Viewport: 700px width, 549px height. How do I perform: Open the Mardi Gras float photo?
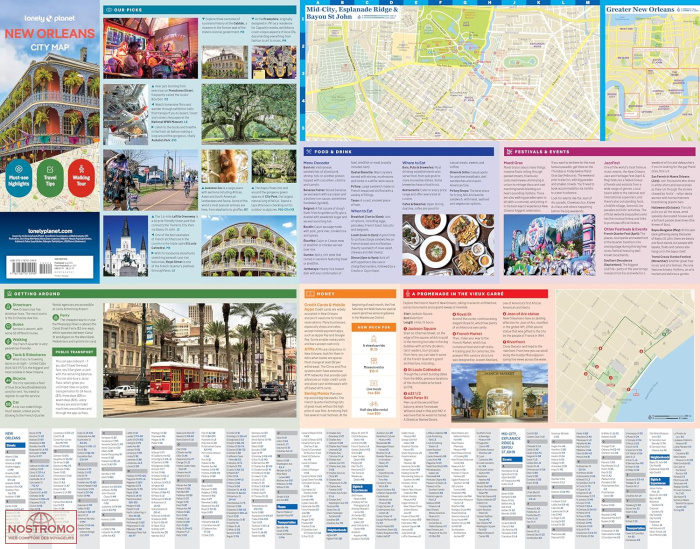[x=549, y=245]
